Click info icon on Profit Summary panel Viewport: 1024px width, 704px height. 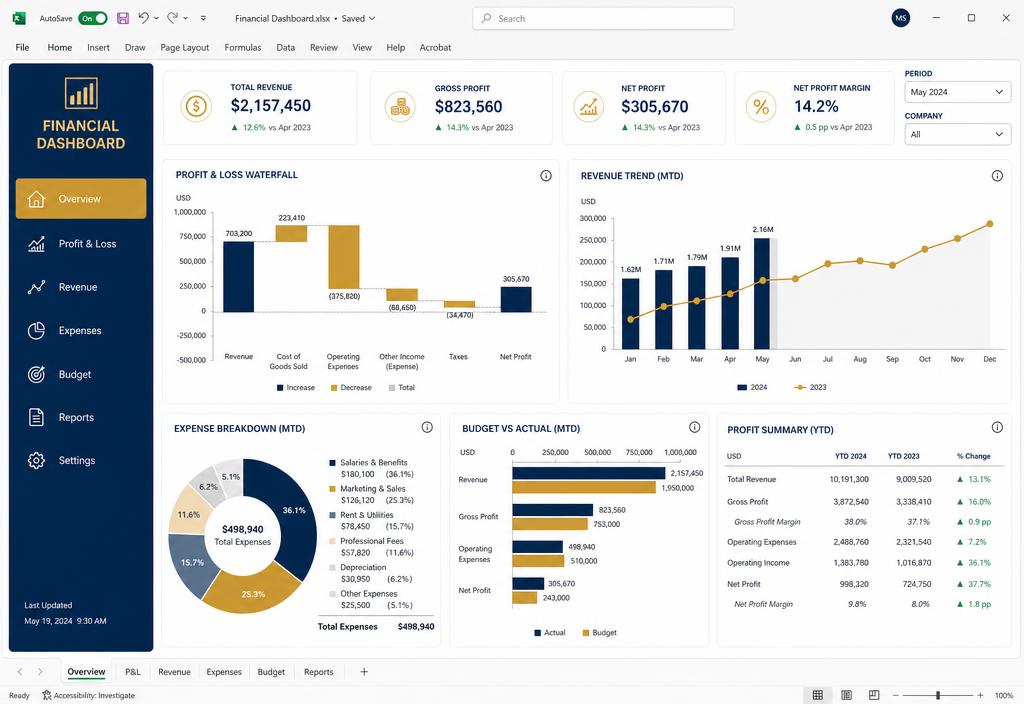click(x=997, y=427)
